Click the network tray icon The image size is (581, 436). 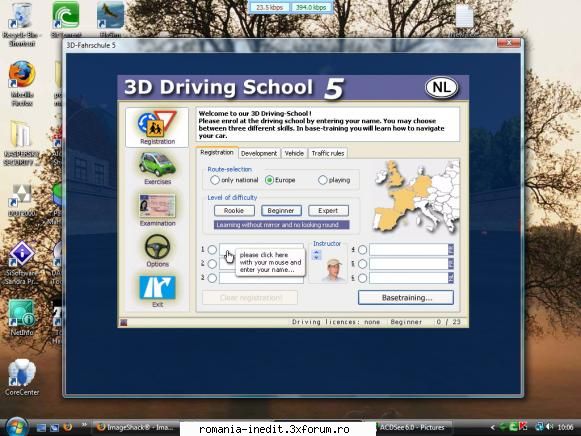point(539,427)
